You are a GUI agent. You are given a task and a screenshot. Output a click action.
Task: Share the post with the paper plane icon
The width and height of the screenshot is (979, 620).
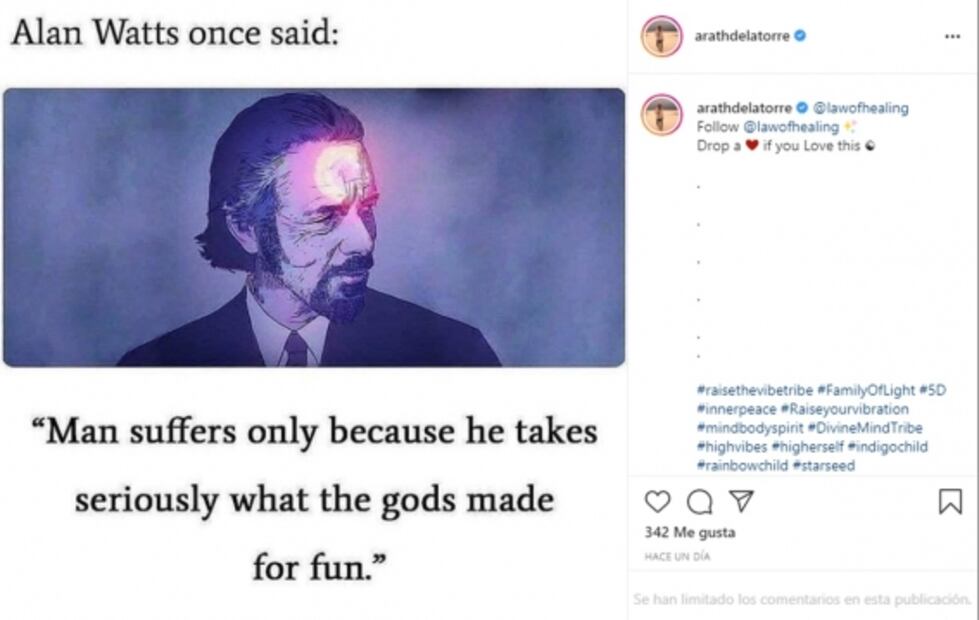tap(741, 501)
